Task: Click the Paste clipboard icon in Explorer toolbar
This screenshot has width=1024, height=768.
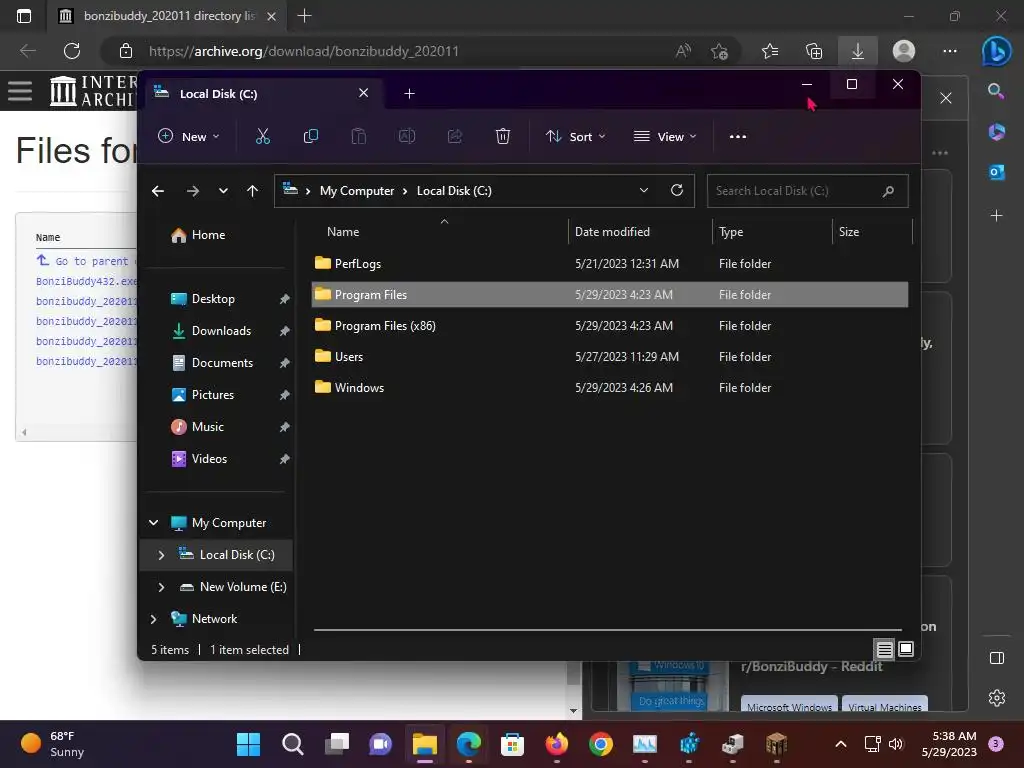Action: click(359, 136)
